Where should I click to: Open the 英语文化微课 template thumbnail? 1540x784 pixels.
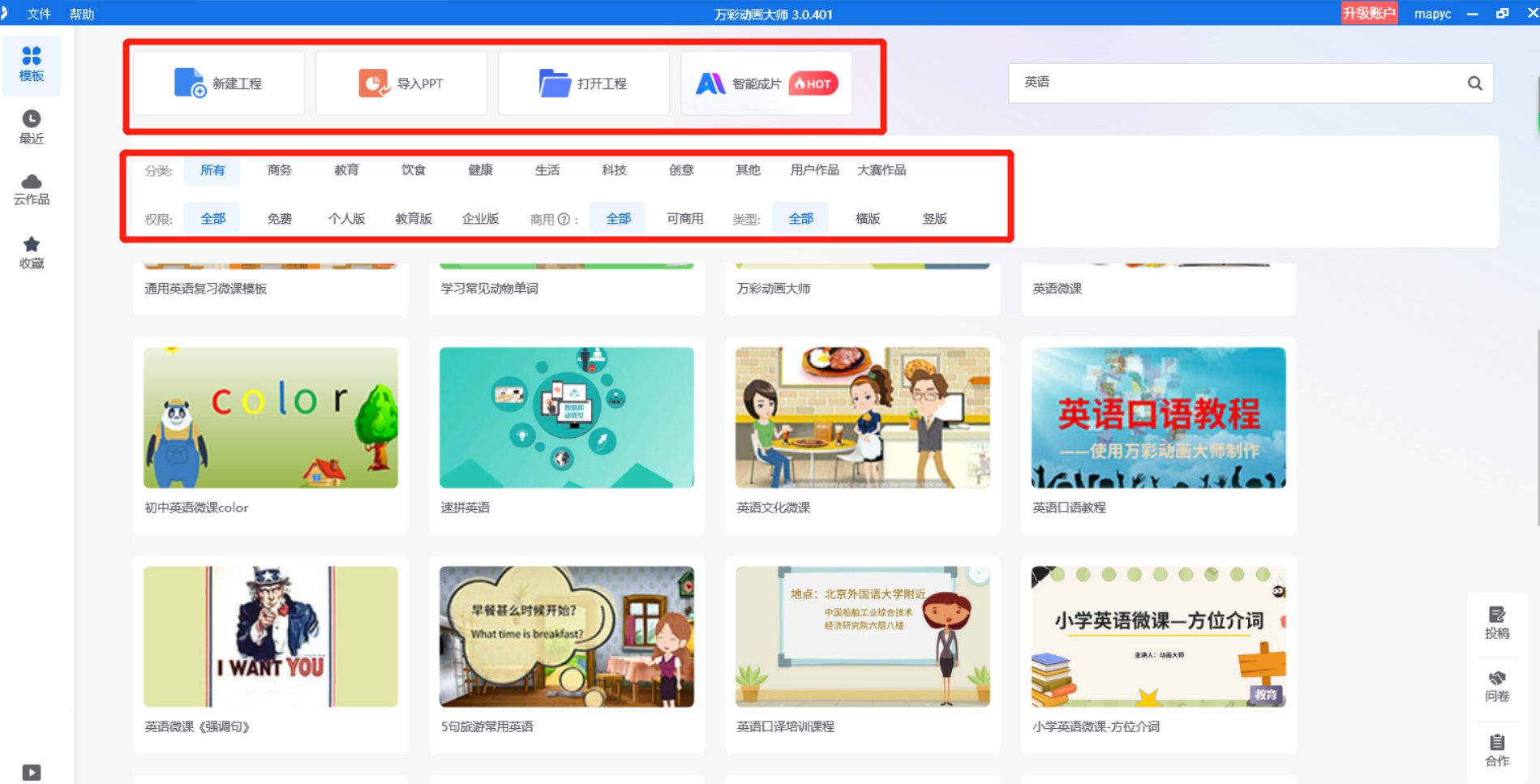click(x=863, y=418)
